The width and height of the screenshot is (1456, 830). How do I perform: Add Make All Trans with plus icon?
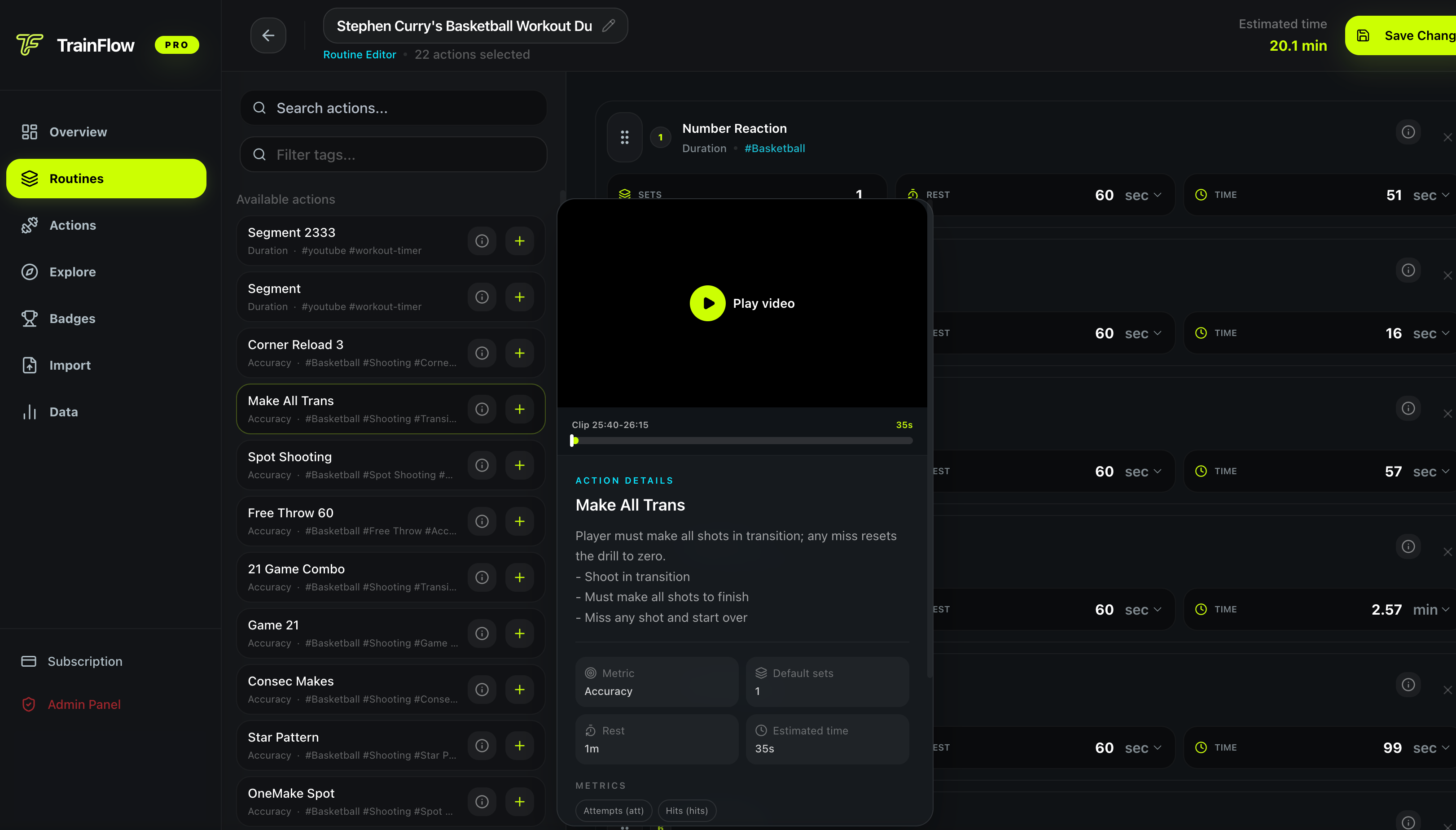520,409
